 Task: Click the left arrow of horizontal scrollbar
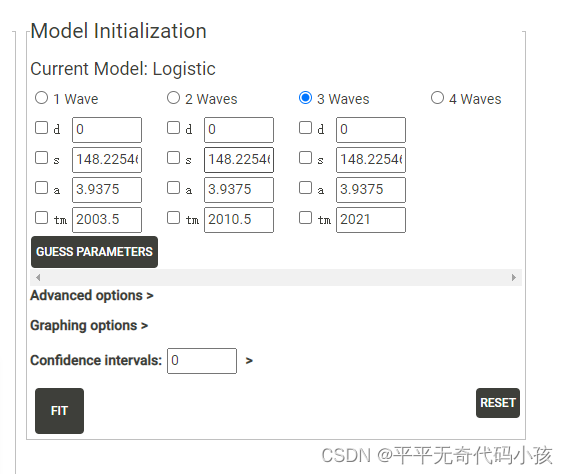point(38,278)
